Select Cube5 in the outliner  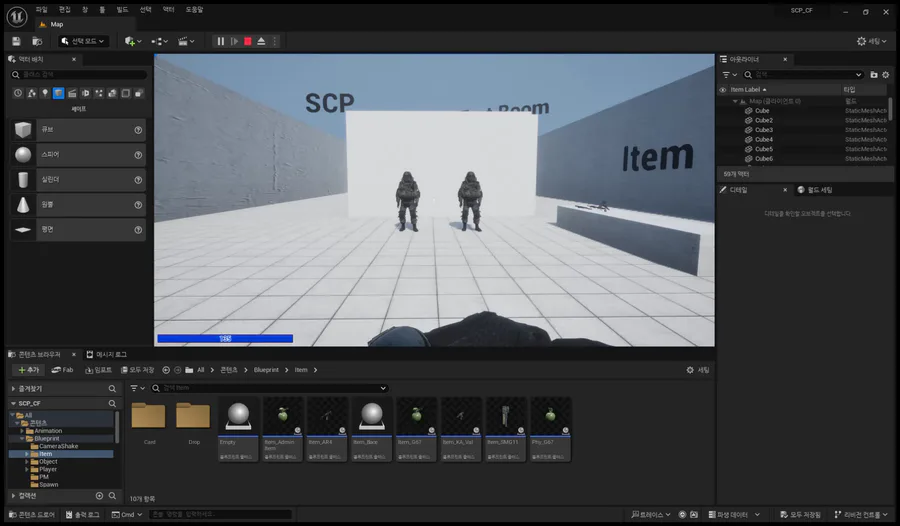point(763,149)
